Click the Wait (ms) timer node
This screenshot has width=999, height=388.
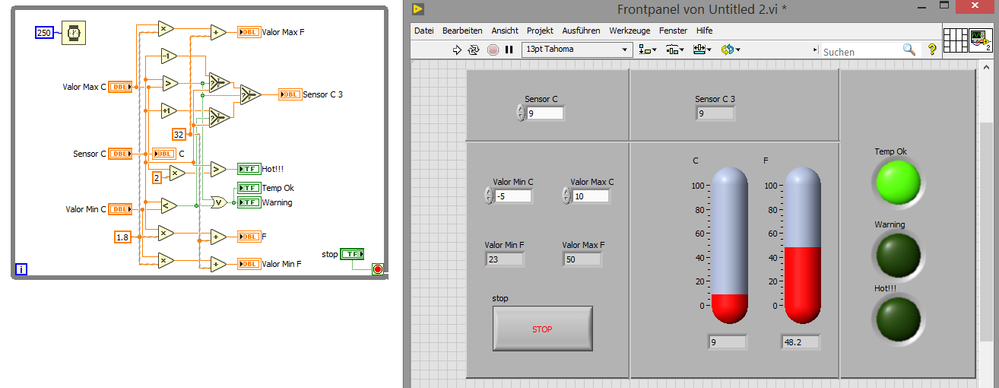click(73, 32)
